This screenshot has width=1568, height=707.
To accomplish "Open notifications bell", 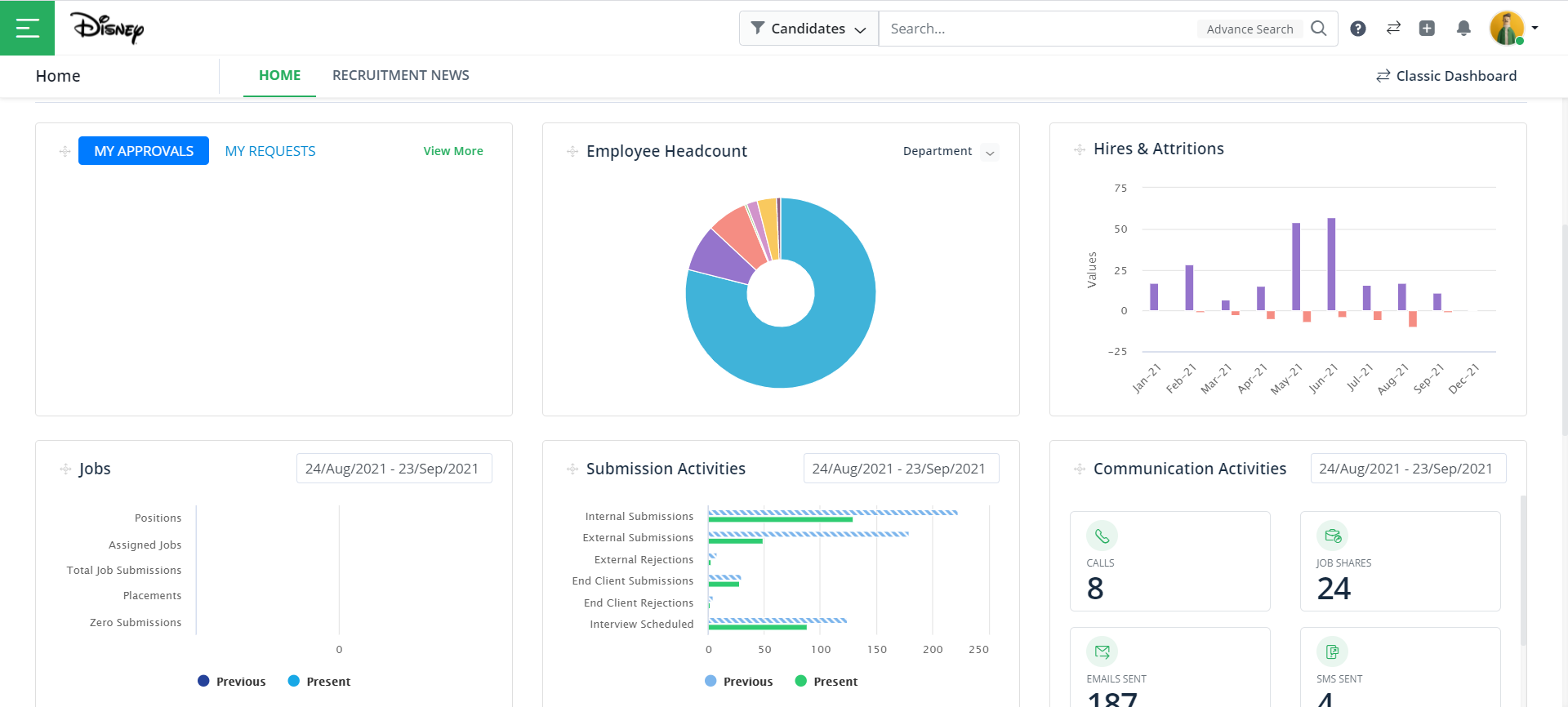I will pos(1463,29).
